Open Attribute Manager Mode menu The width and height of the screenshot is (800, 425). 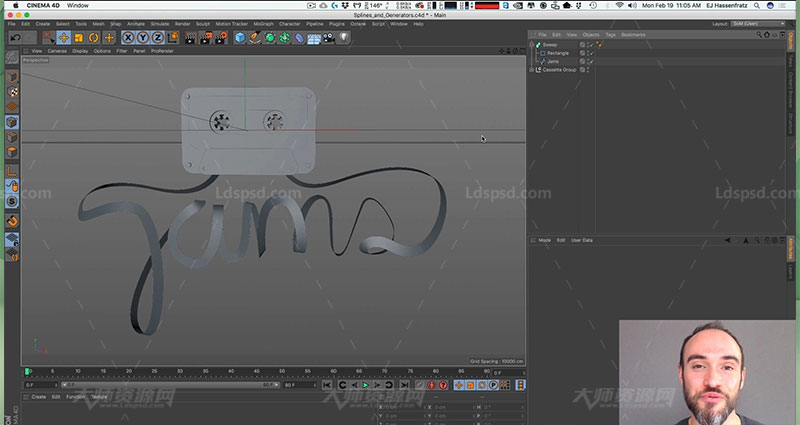coord(544,240)
